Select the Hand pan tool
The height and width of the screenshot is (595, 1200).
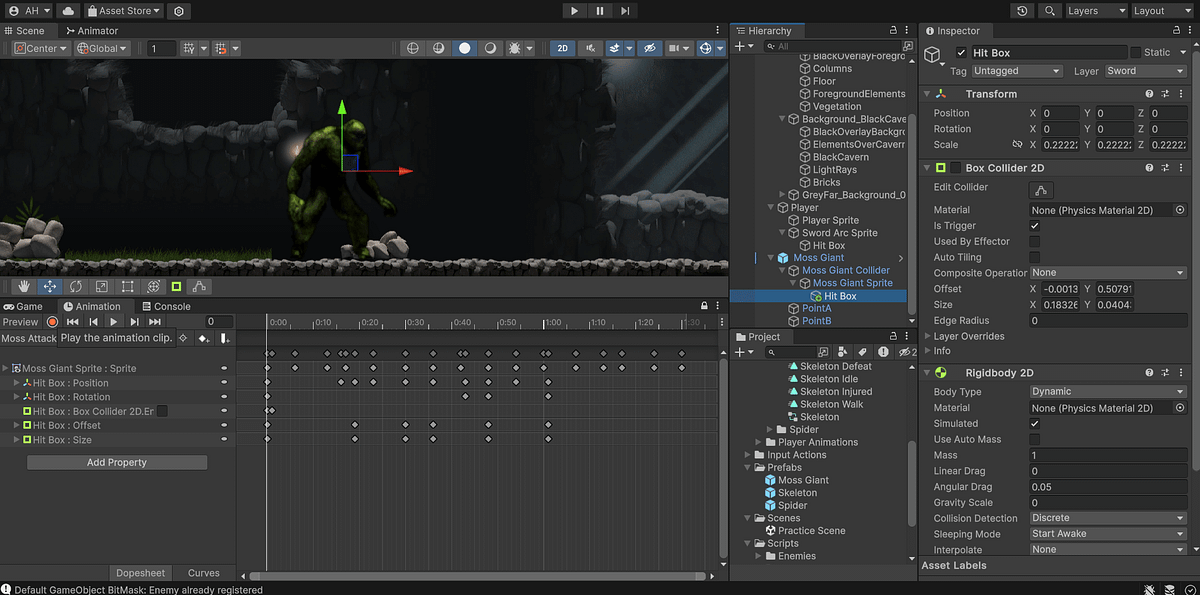pyautogui.click(x=23, y=286)
